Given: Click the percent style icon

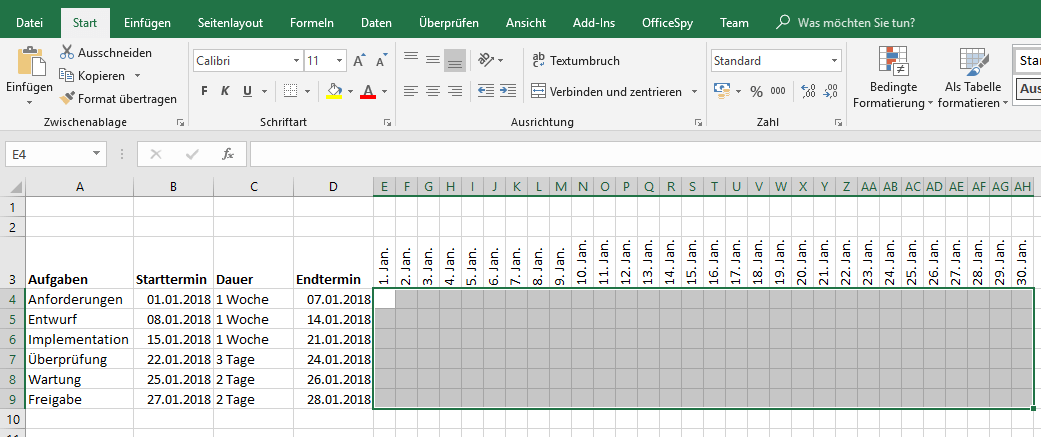Looking at the screenshot, I should (x=756, y=91).
